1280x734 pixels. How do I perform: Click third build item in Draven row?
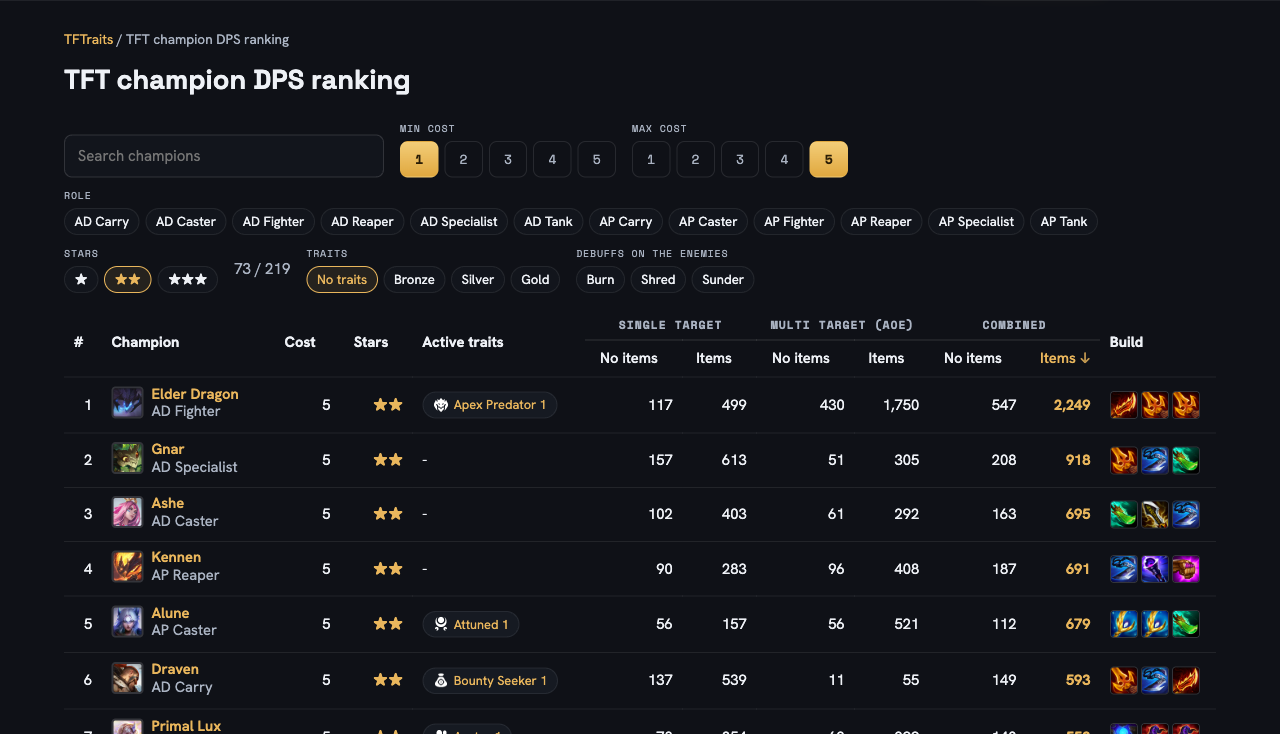tap(1186, 680)
